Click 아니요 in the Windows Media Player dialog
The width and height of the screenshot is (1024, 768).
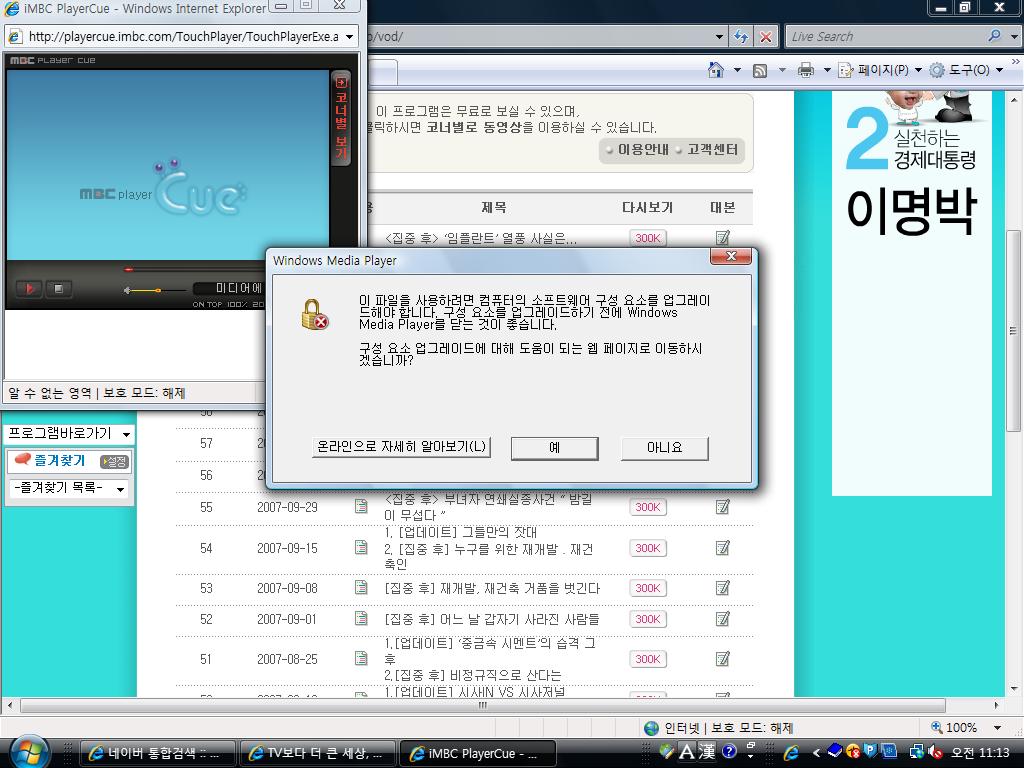(x=664, y=448)
